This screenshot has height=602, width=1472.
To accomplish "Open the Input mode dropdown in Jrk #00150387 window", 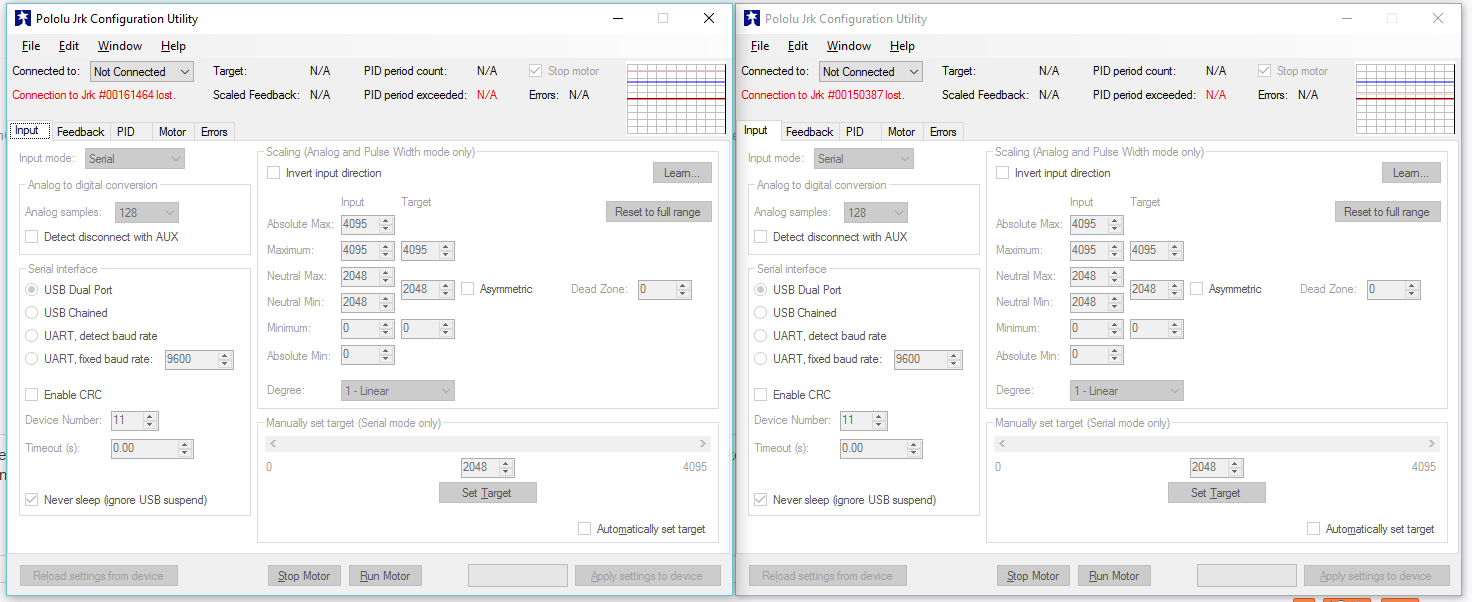I will coord(864,159).
